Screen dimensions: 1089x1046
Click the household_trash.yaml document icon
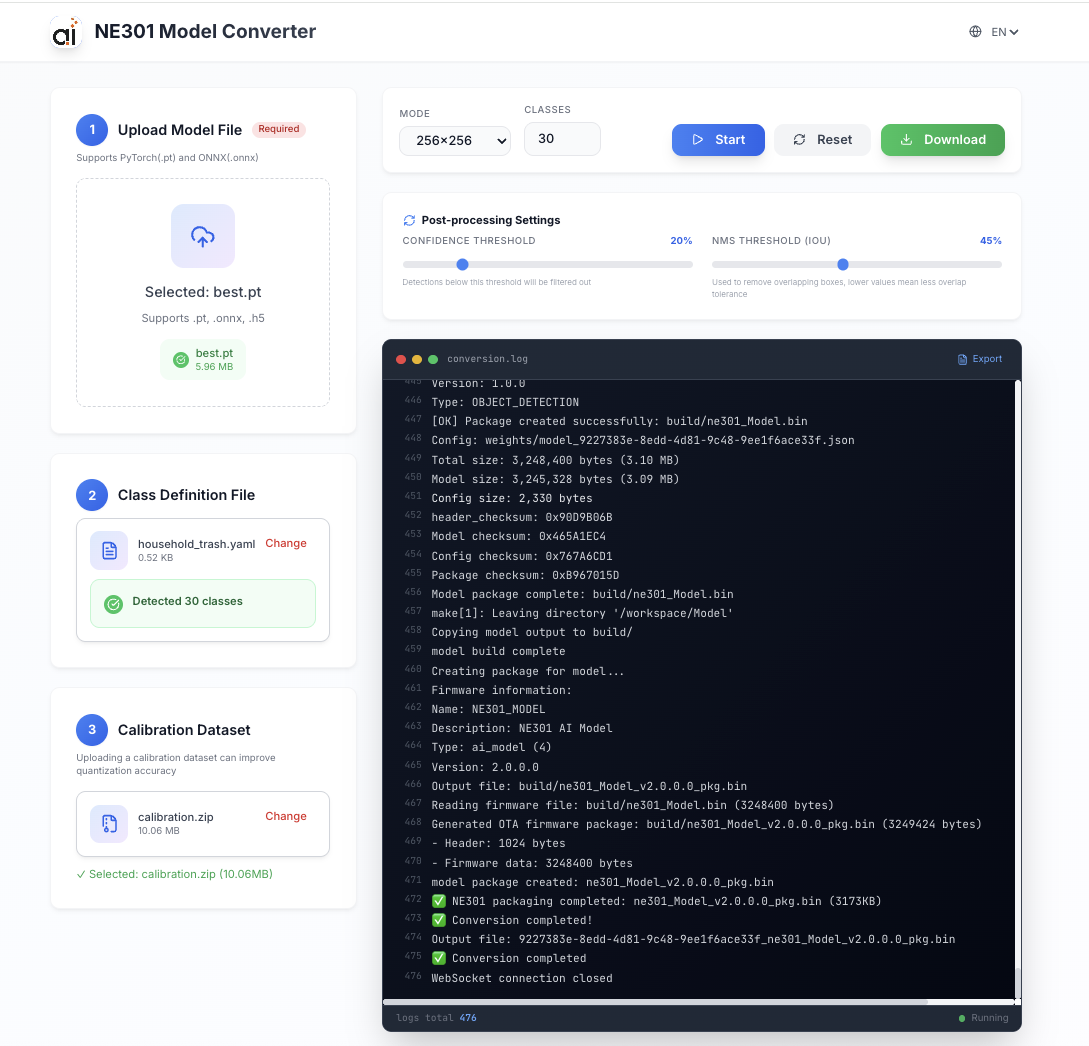click(x=109, y=550)
